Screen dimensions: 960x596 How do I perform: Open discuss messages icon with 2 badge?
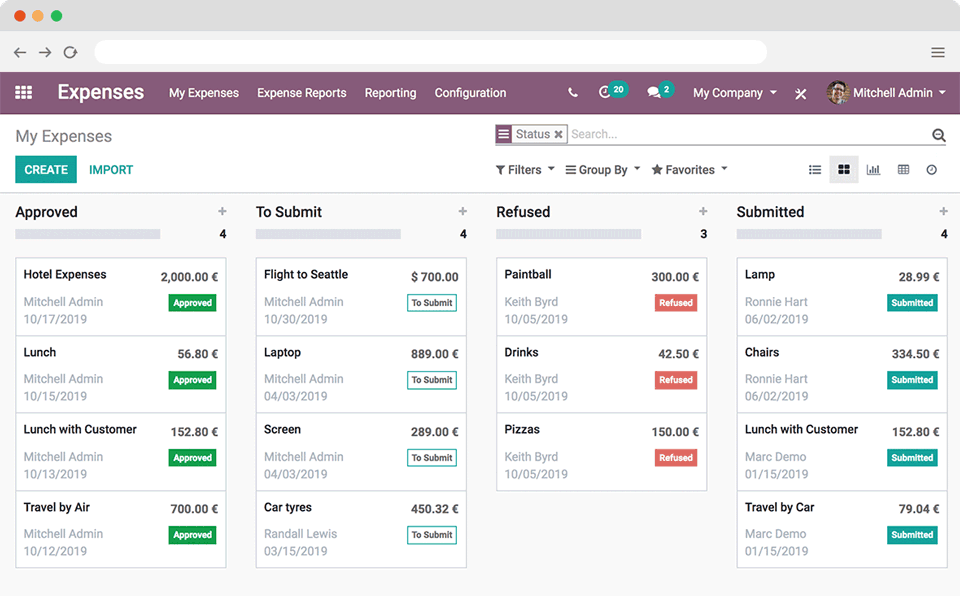coord(654,93)
